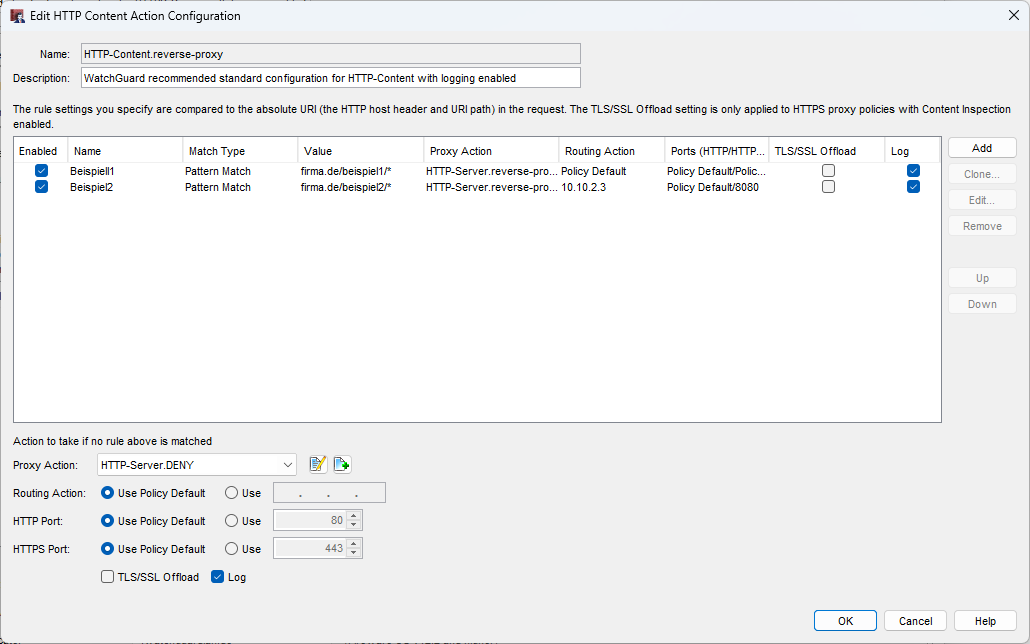Select Use Policy Default for Routing Action
The width and height of the screenshot is (1030, 644).
click(107, 493)
